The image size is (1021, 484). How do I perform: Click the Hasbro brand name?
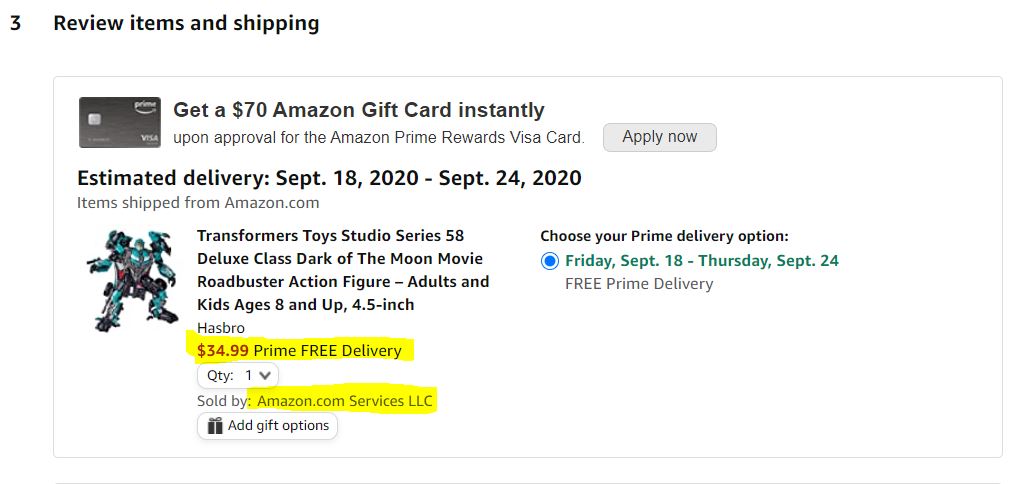(221, 328)
